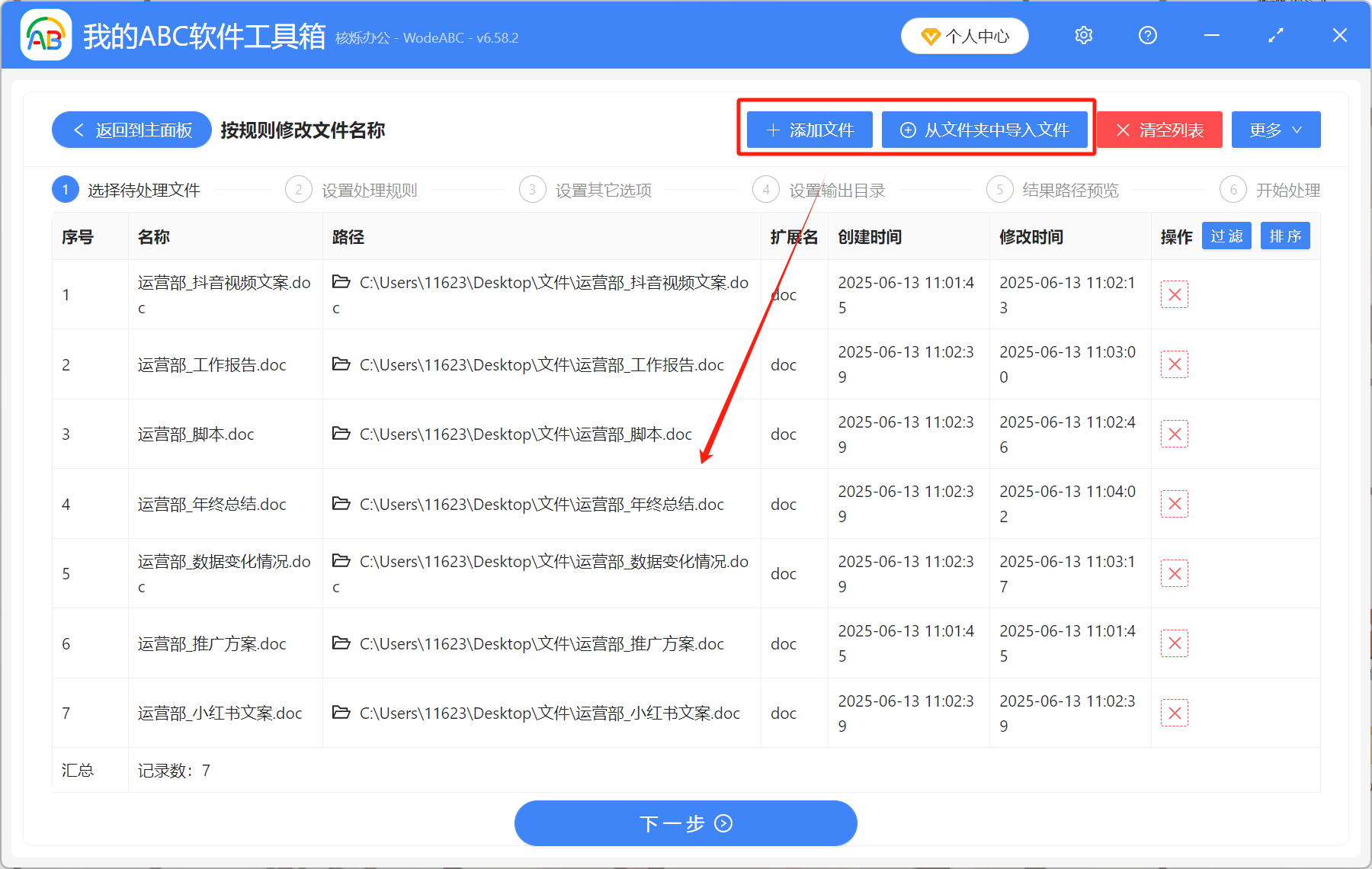Open step 2 设置处理规则
This screenshot has width=1372, height=869.
369,190
